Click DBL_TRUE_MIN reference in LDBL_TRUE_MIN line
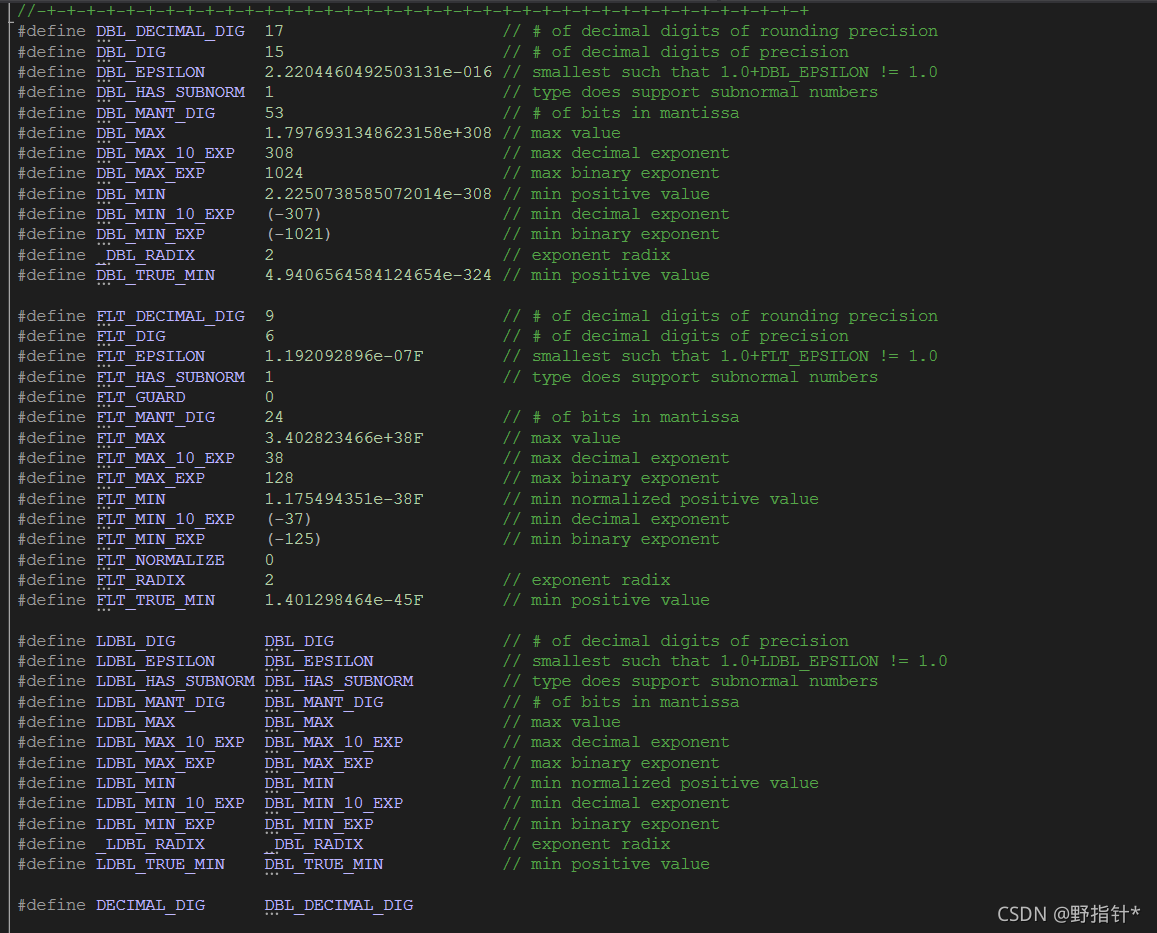The image size is (1157, 933). [x=324, y=864]
